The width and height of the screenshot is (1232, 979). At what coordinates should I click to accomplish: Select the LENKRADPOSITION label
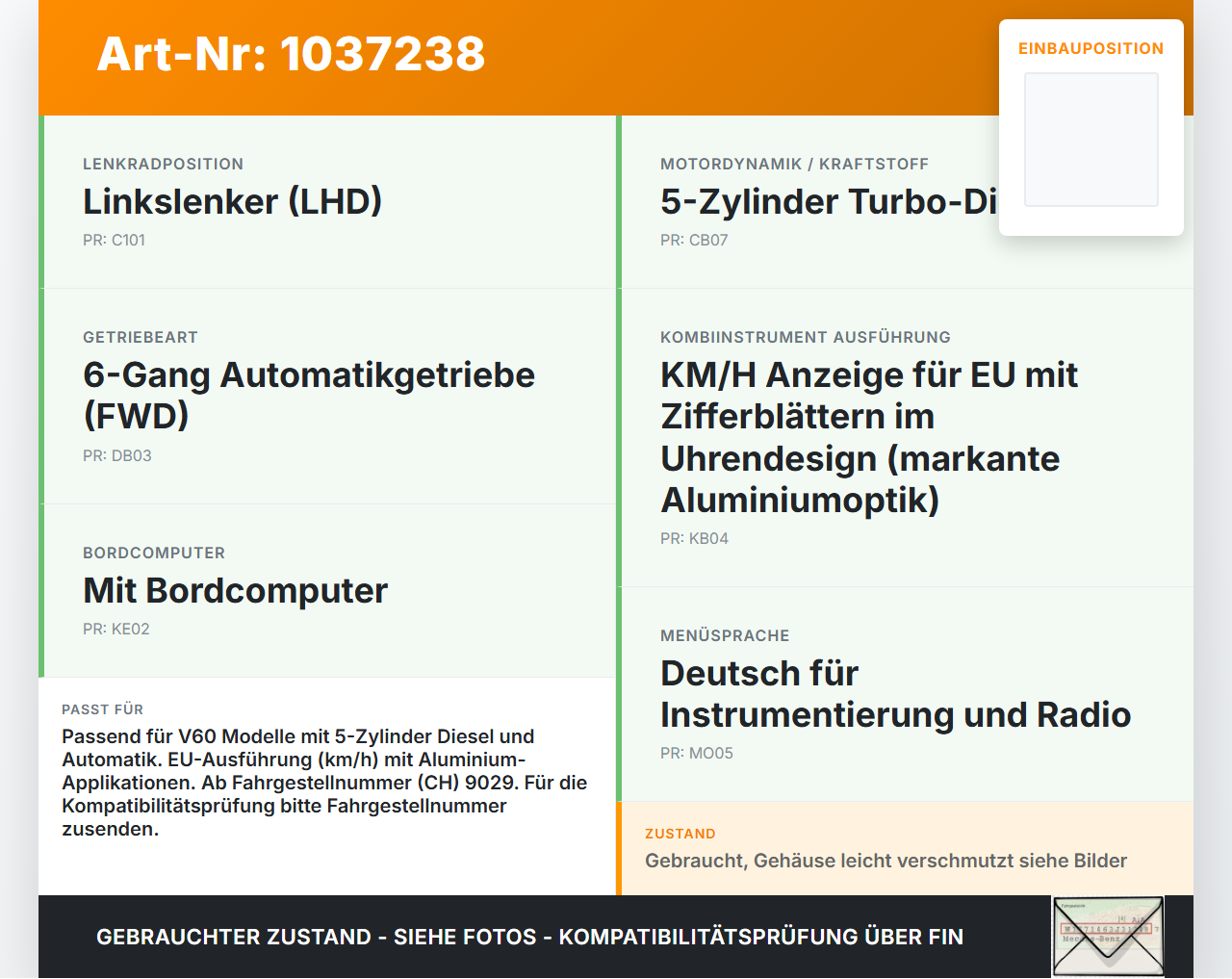coord(163,164)
